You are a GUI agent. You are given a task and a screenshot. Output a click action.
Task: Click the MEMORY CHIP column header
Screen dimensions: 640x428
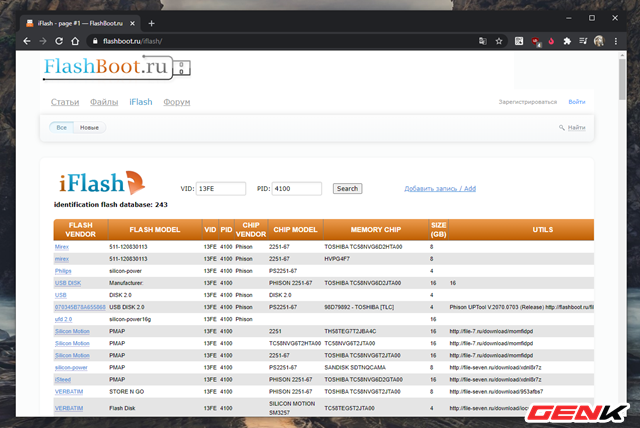[x=376, y=230]
